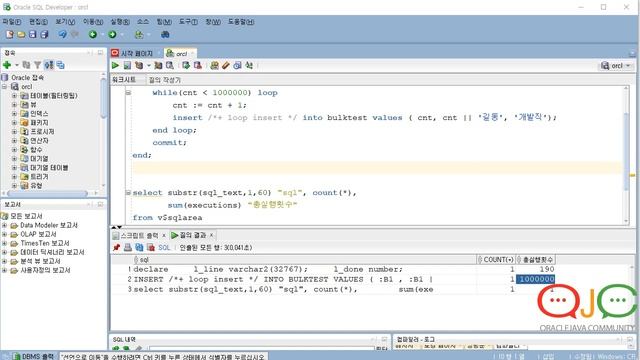Screen dimensions: 640x360
Task: Click the green plus New Connection icon
Action: tap(7, 65)
